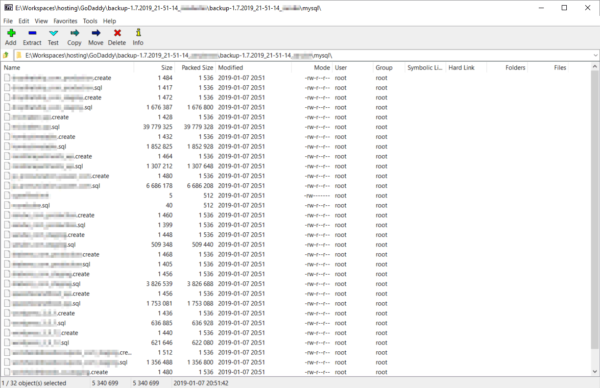
Task: Open the File menu
Action: point(8,21)
